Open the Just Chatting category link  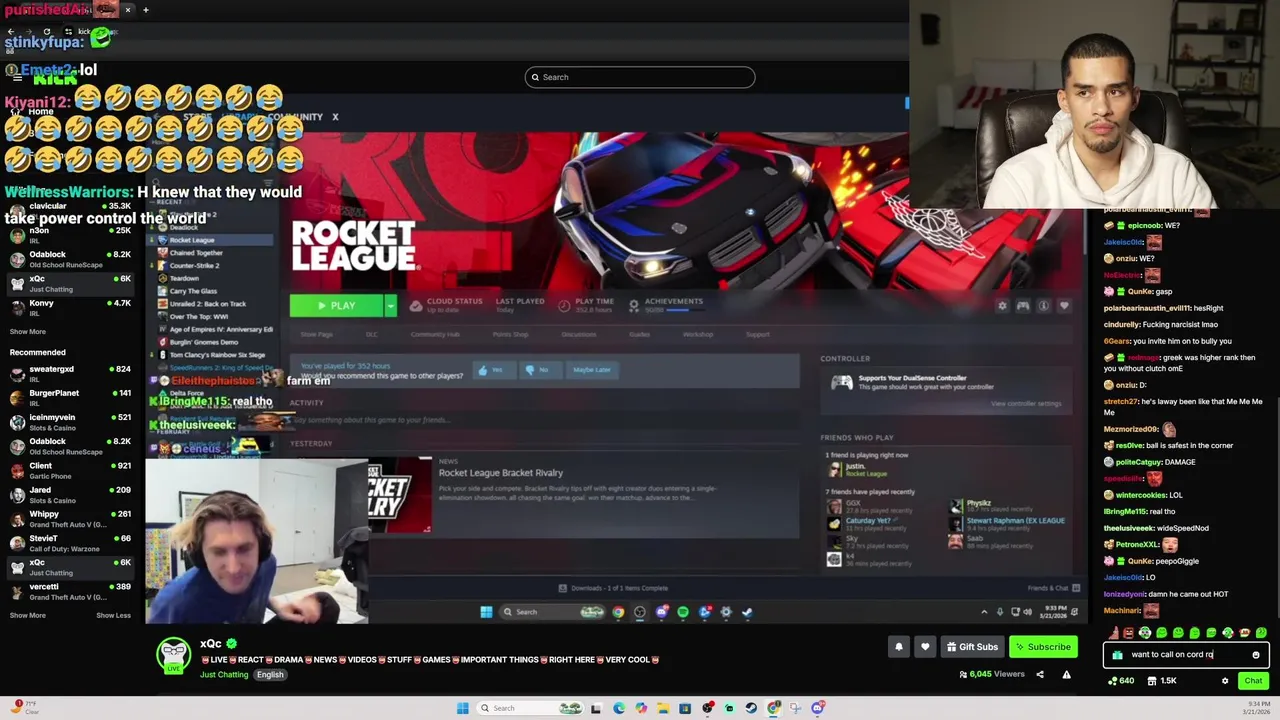coord(224,675)
